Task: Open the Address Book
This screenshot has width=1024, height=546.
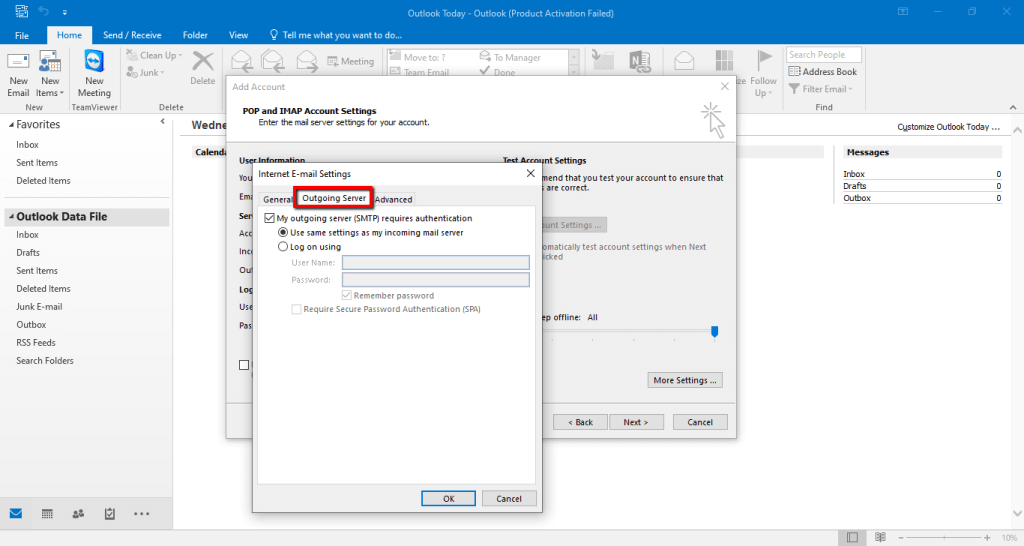Action: 822,72
